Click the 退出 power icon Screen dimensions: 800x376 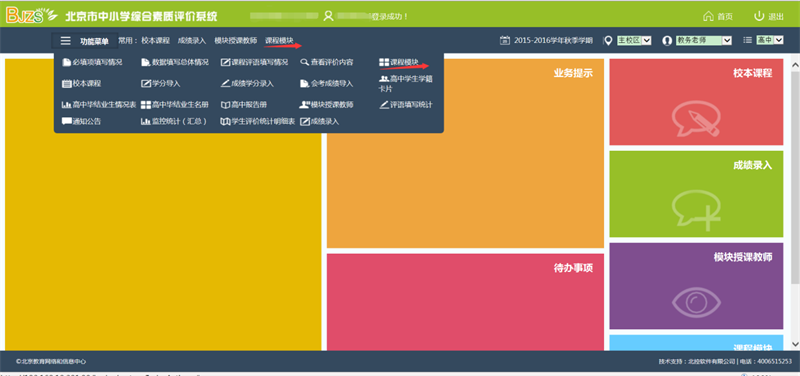click(x=759, y=16)
